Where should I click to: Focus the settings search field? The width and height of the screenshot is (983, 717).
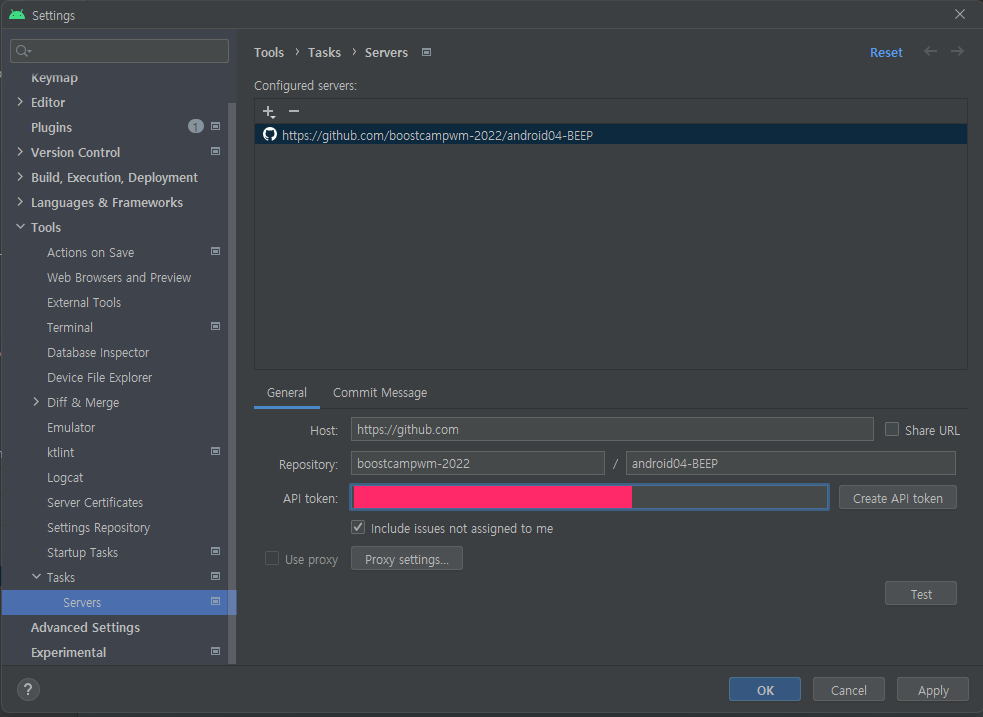pos(119,51)
